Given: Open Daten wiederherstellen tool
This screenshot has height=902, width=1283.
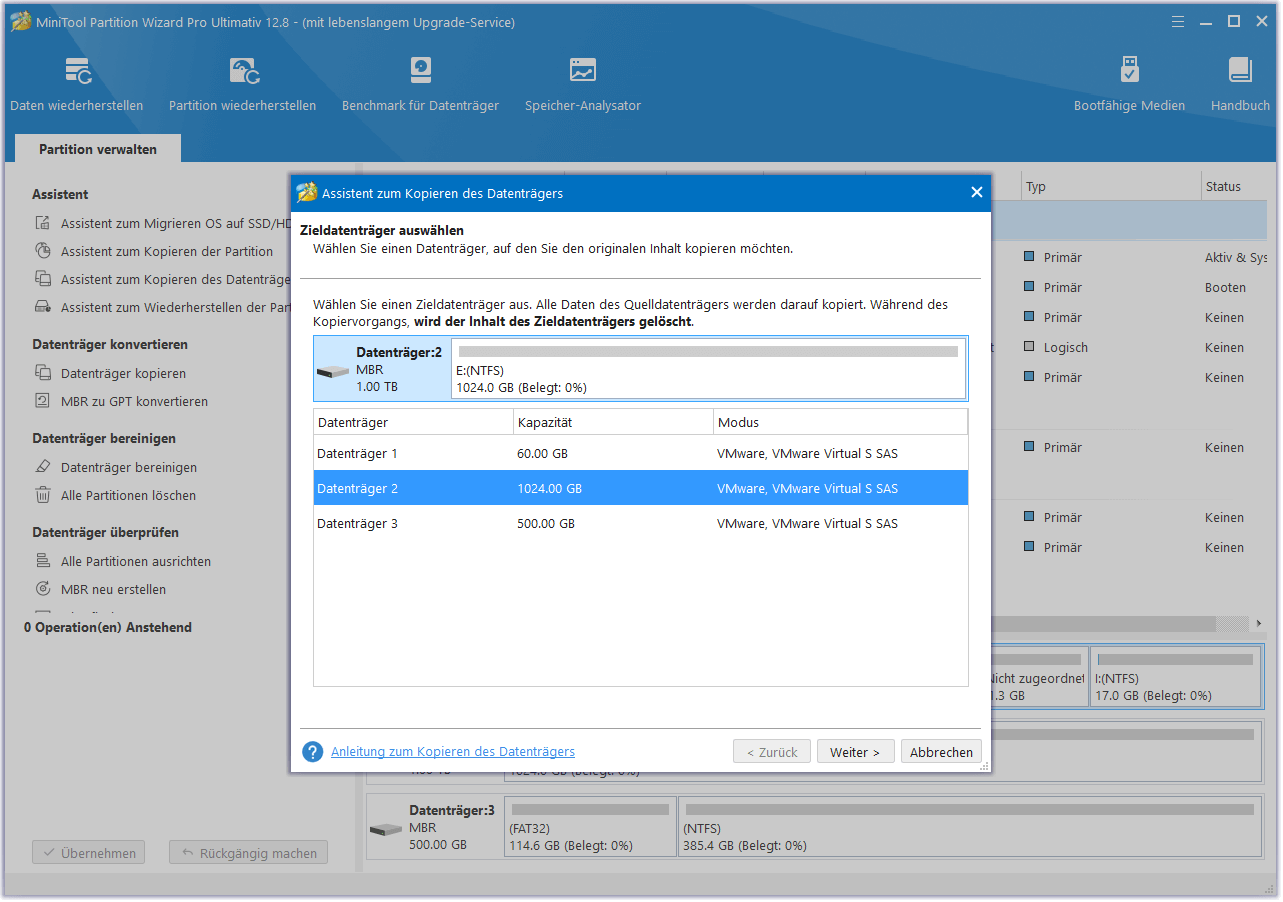Looking at the screenshot, I should [x=77, y=84].
